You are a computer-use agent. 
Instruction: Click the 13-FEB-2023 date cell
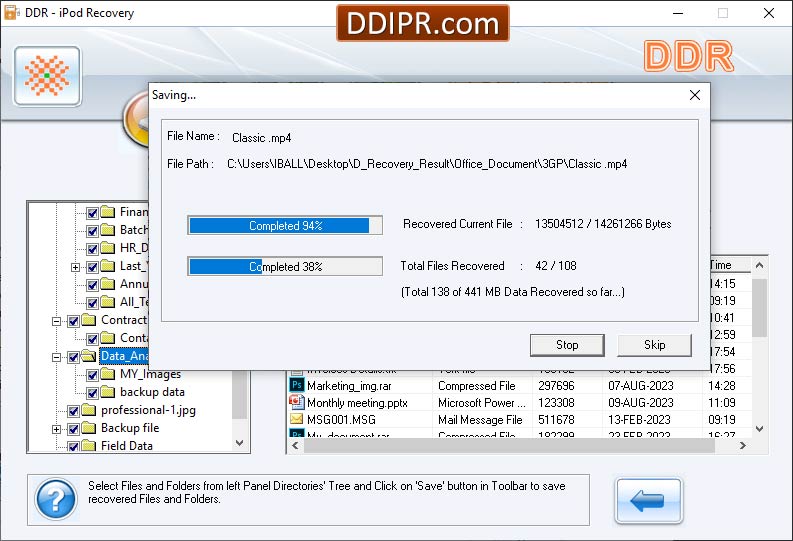point(639,420)
